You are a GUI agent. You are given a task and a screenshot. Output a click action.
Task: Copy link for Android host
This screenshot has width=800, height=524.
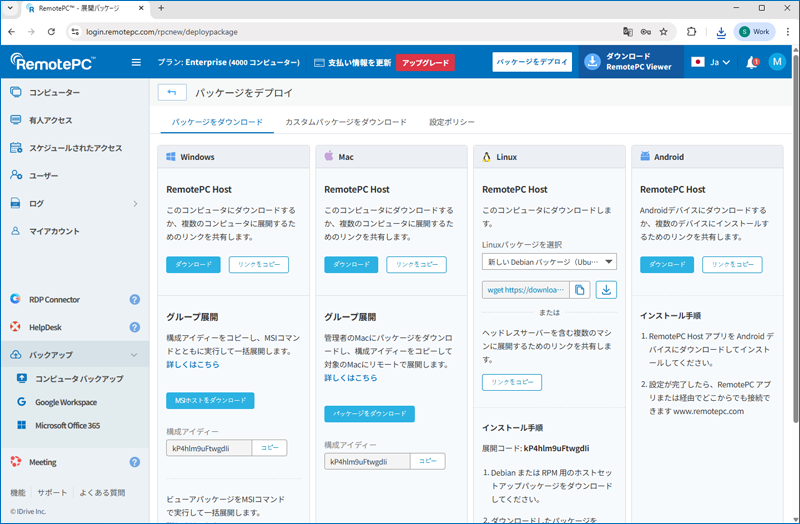(x=732, y=264)
